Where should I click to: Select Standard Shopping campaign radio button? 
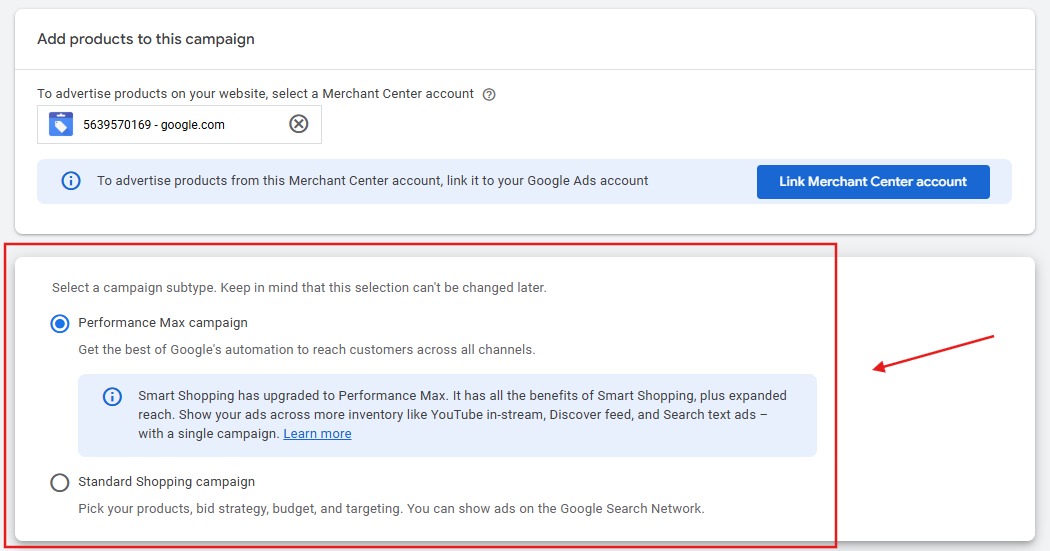pyautogui.click(x=60, y=483)
